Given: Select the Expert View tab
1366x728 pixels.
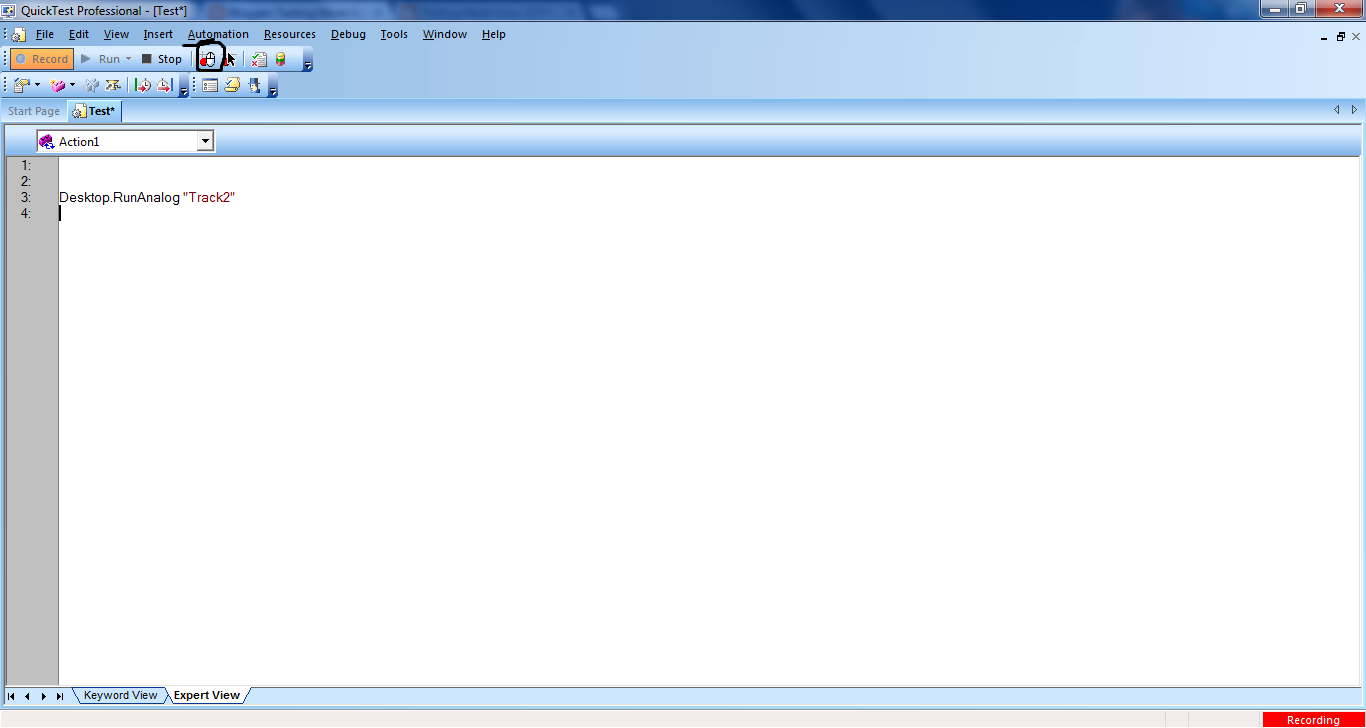Looking at the screenshot, I should click(207, 695).
